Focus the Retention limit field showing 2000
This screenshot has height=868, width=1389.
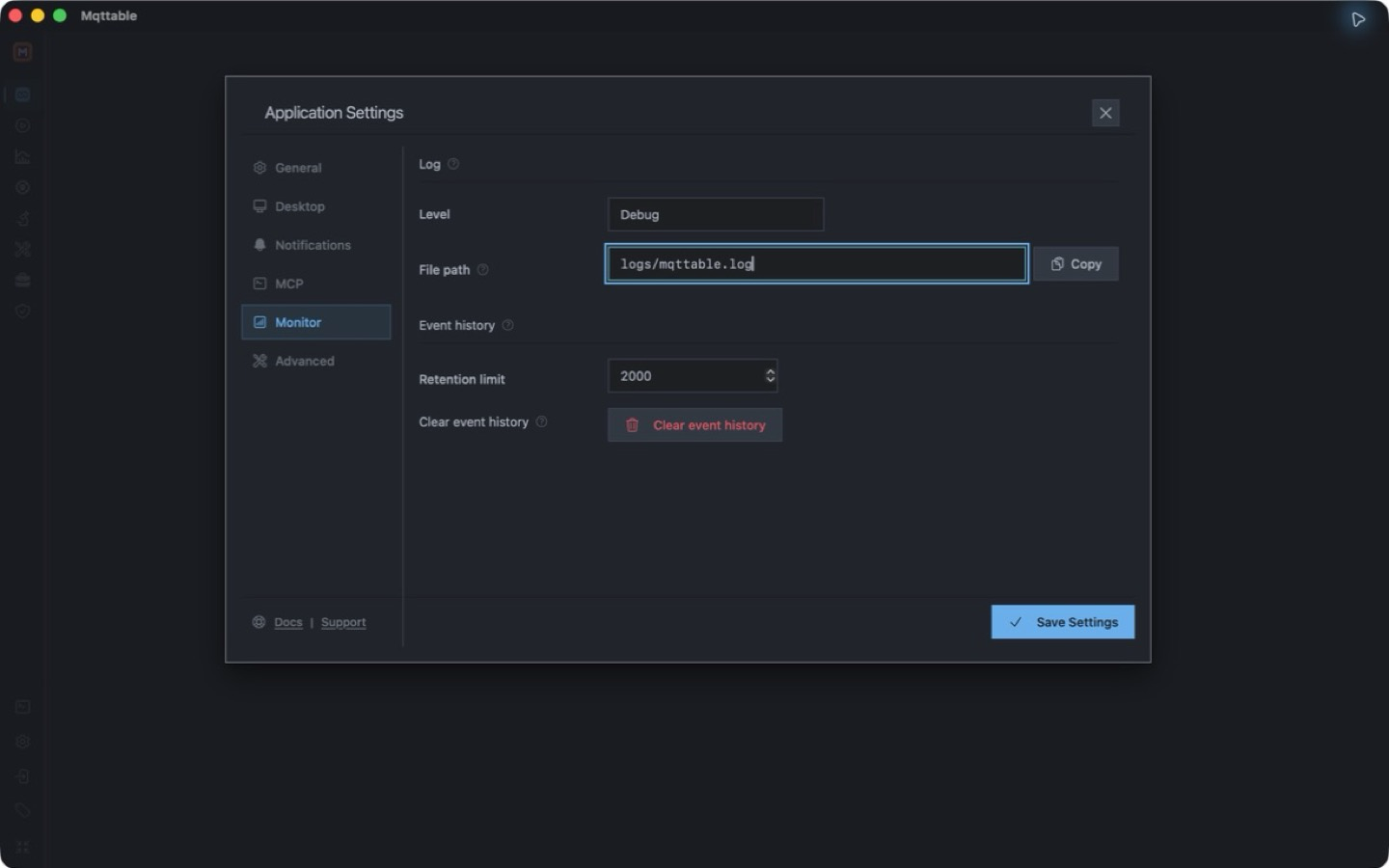click(x=693, y=376)
